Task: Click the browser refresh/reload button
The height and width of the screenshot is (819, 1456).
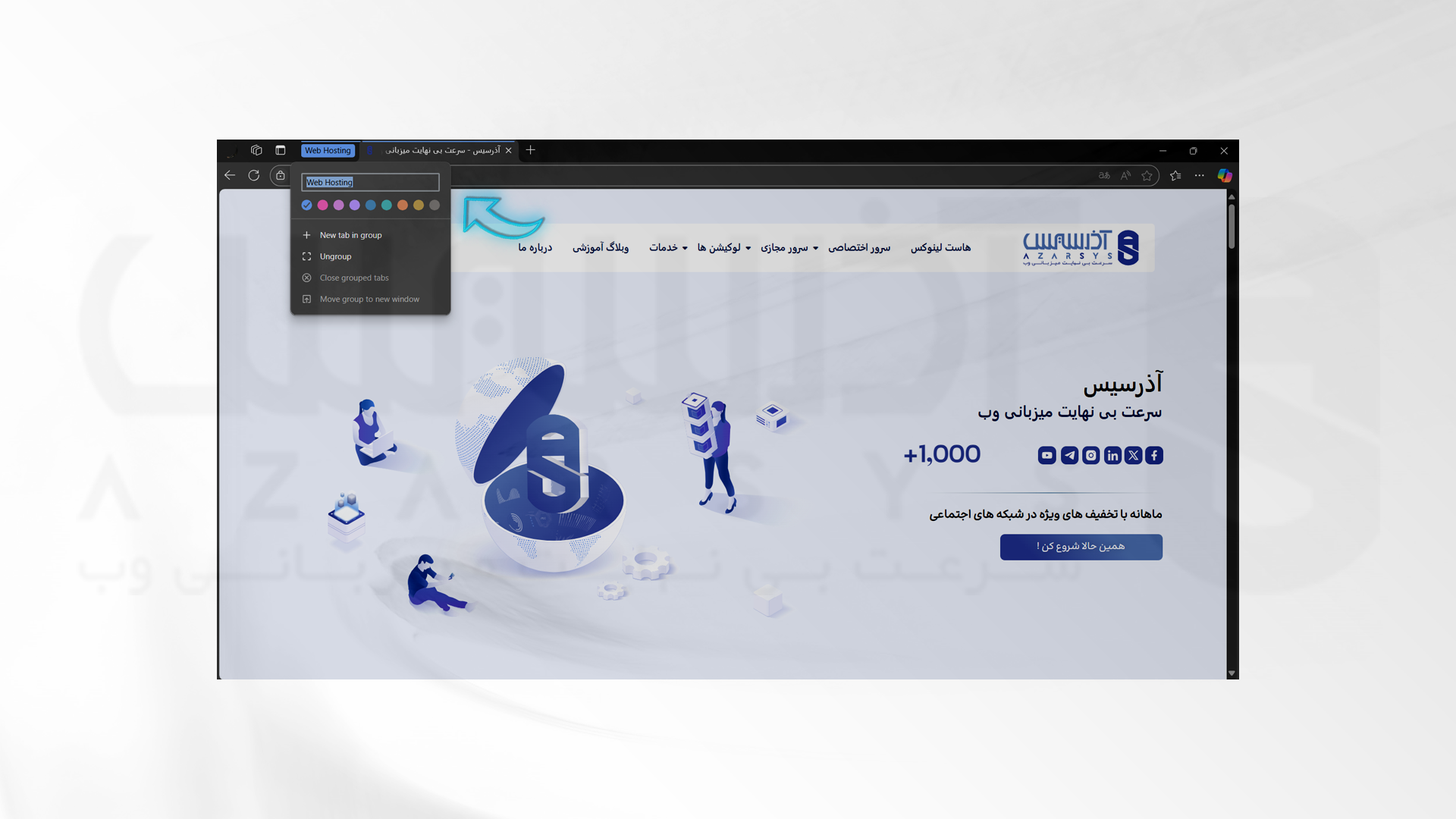Action: [254, 175]
